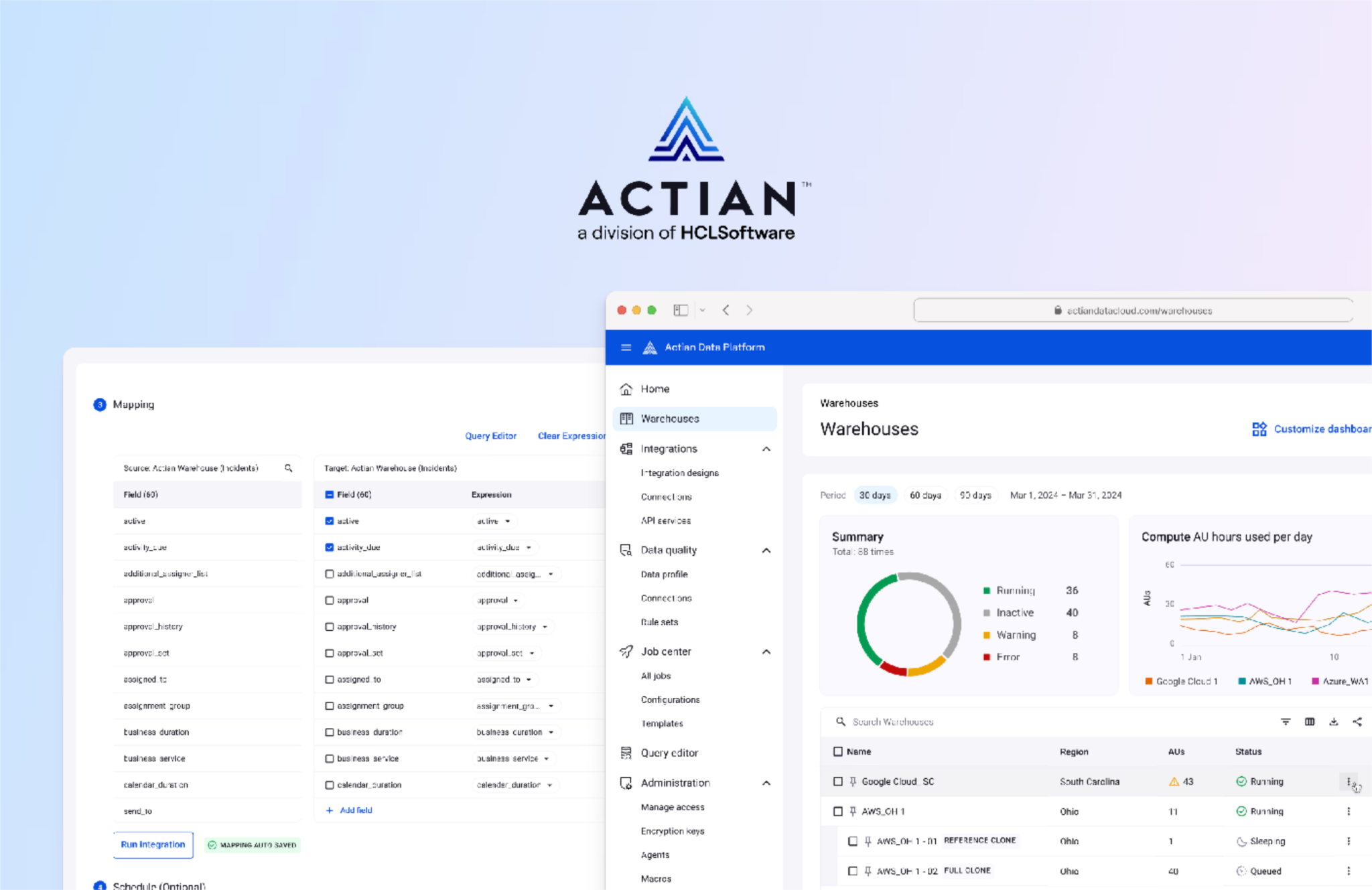
Task: Select the 60 days period tab
Action: 925,495
